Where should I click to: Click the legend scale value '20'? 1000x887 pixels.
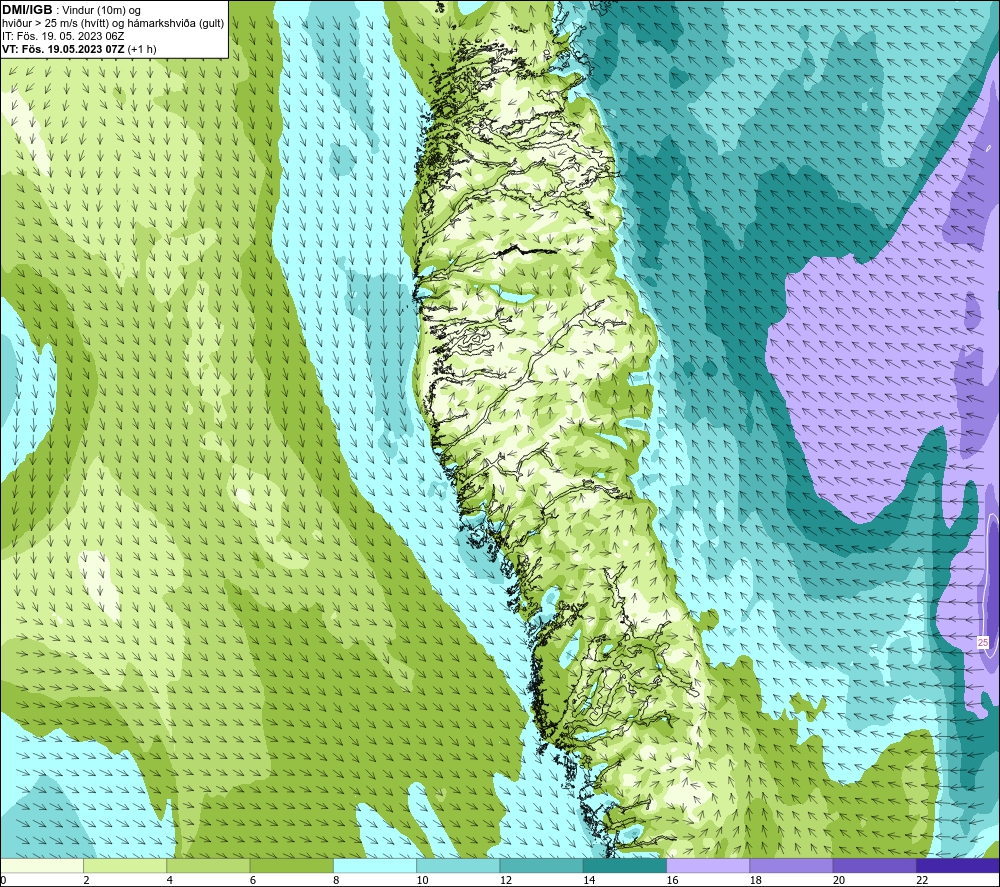(x=839, y=880)
